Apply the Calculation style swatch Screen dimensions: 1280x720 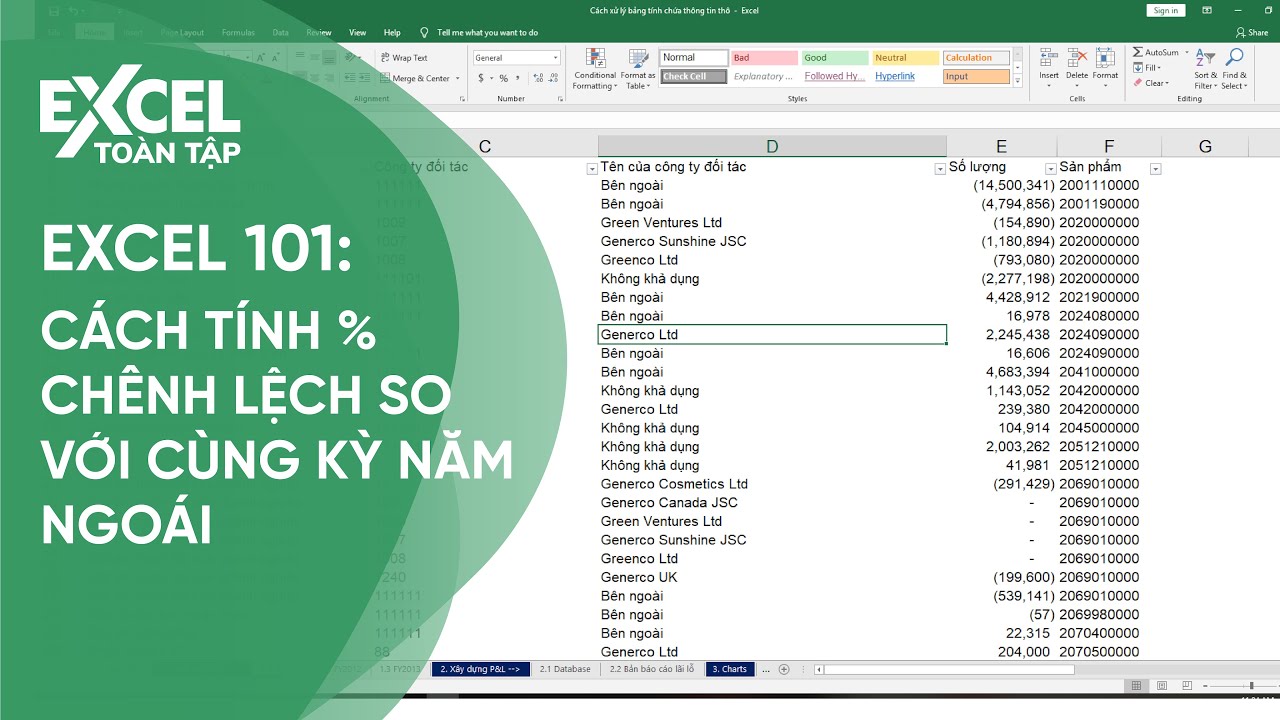coord(976,58)
